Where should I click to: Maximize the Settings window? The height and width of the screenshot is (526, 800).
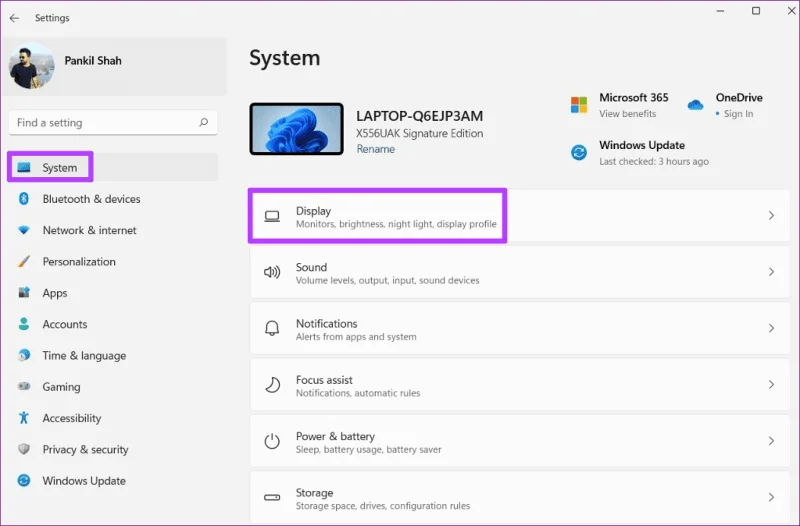coord(756,11)
